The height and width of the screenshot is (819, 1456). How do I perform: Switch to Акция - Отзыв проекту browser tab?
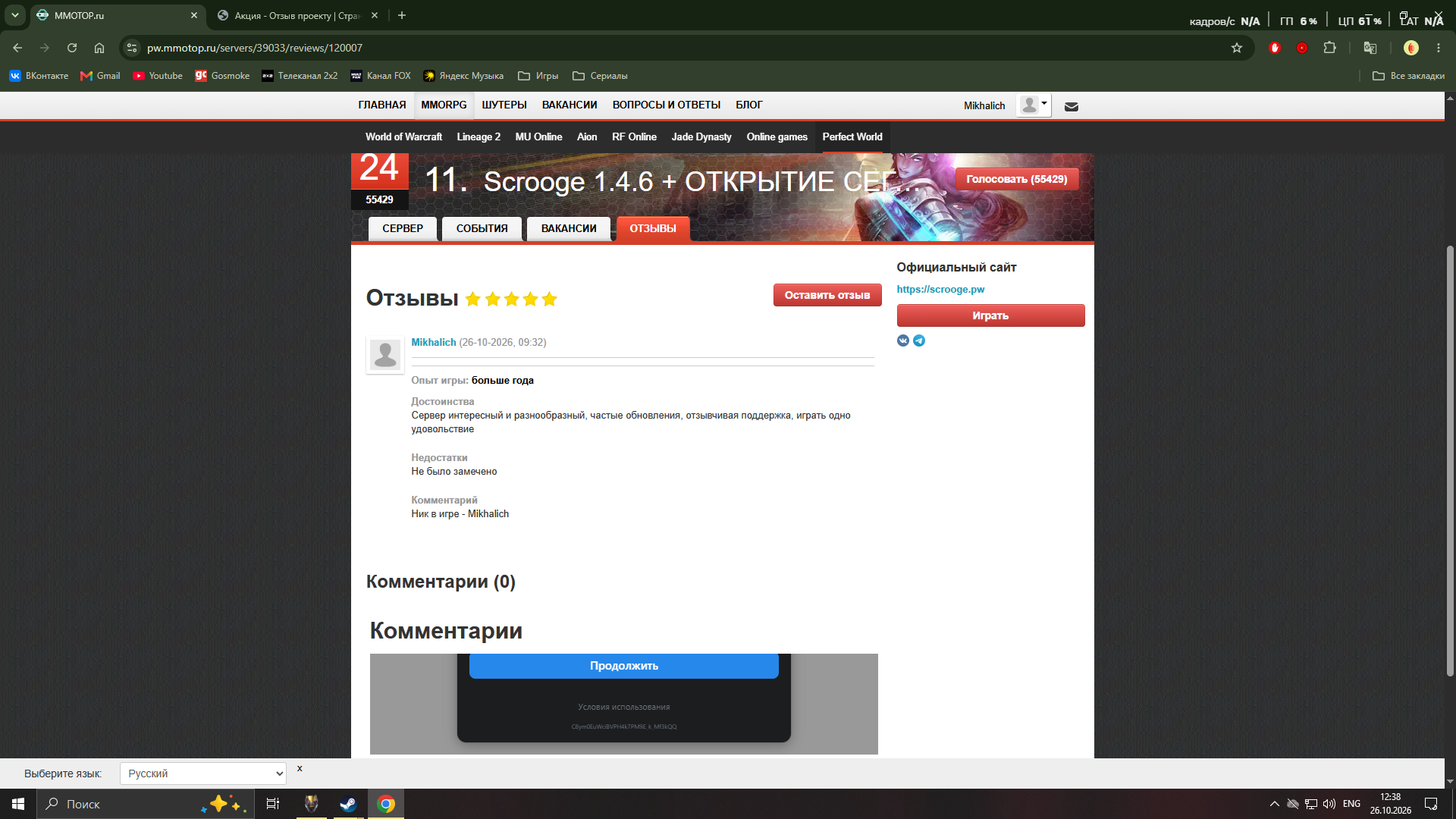coord(296,15)
